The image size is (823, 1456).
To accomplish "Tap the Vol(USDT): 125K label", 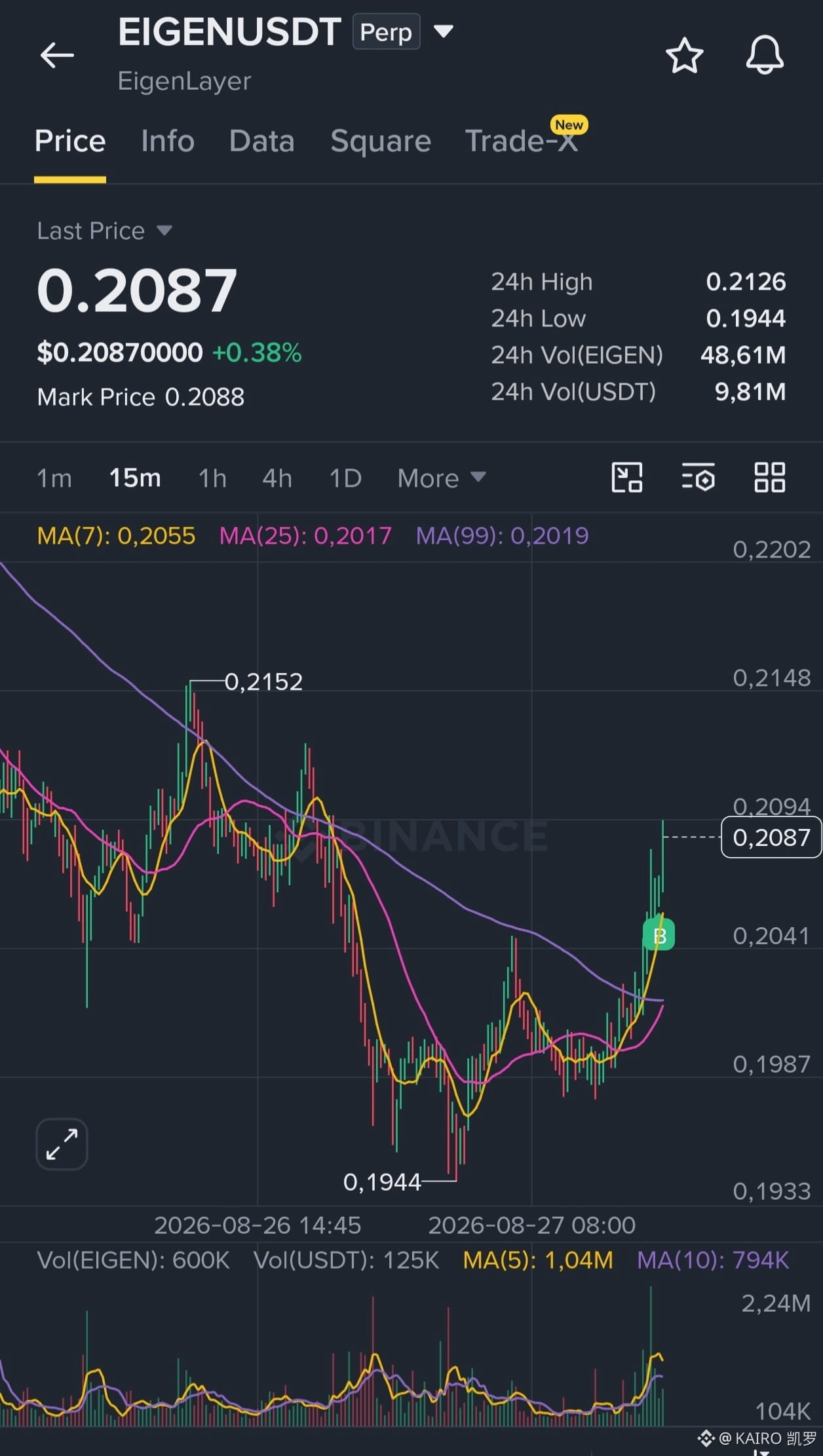I will (x=346, y=1260).
